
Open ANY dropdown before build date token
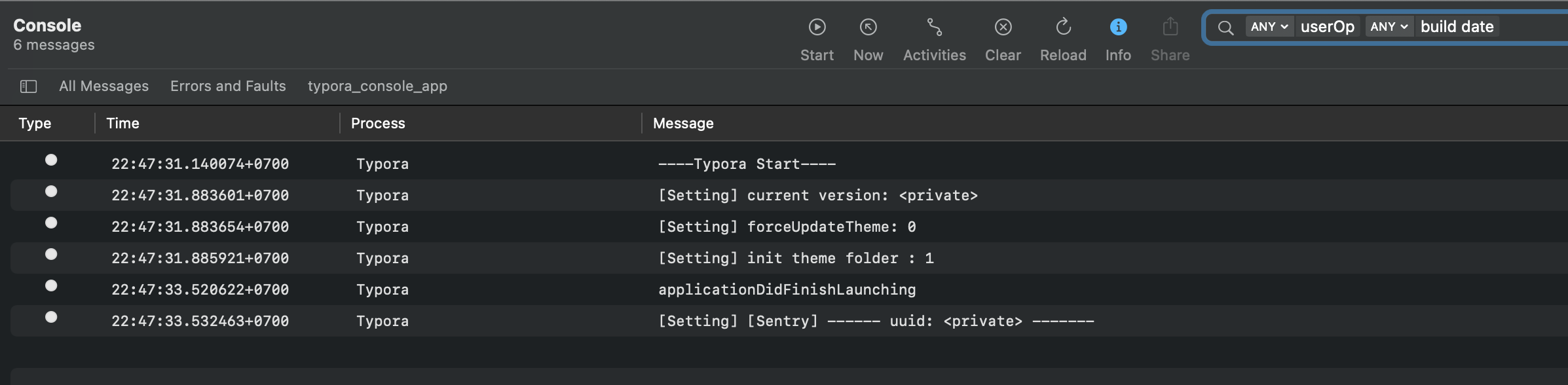(x=1389, y=27)
